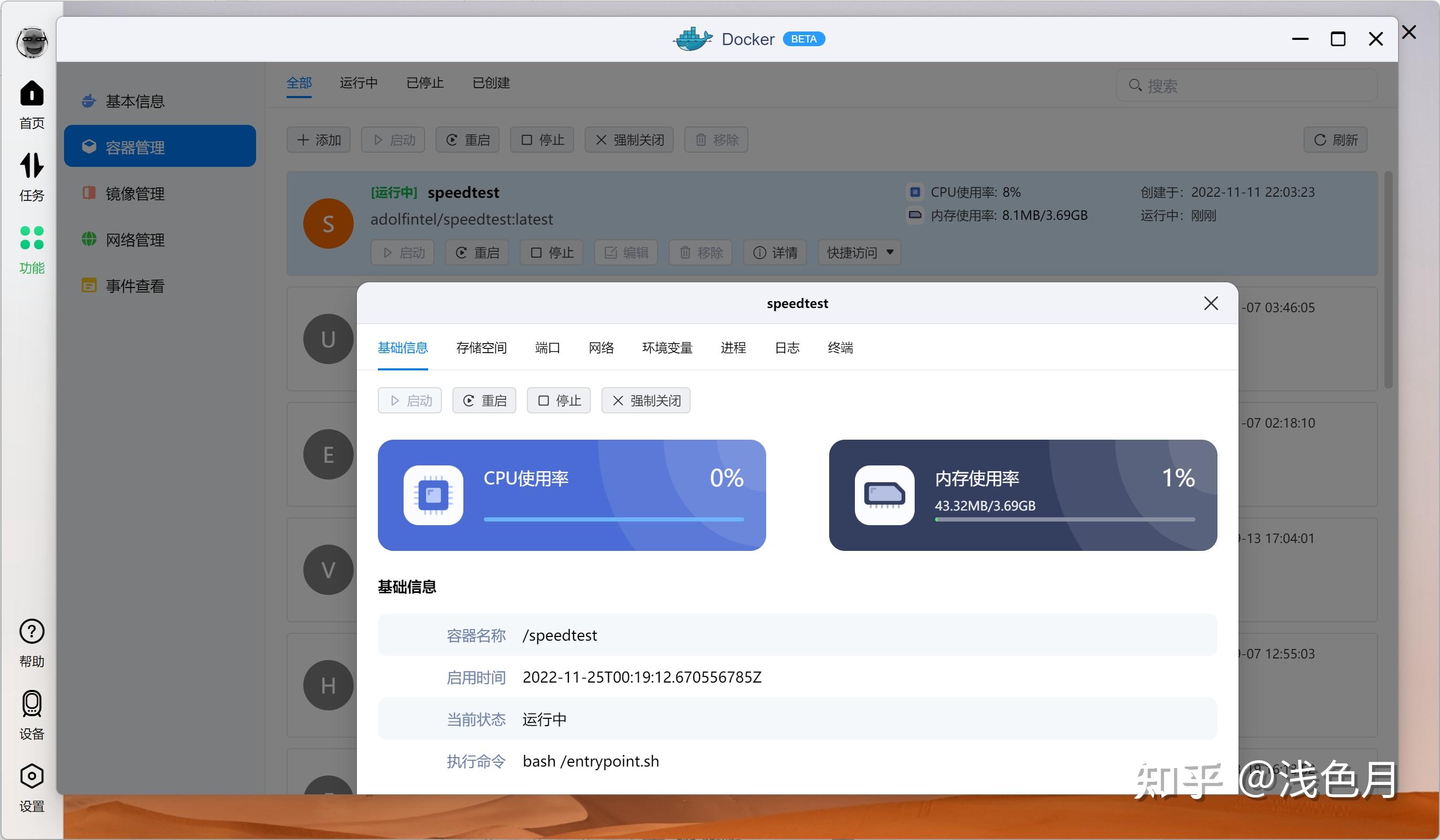This screenshot has height=840, width=1440.
Task: Close the speedtest details dialog
Action: coord(1211,303)
